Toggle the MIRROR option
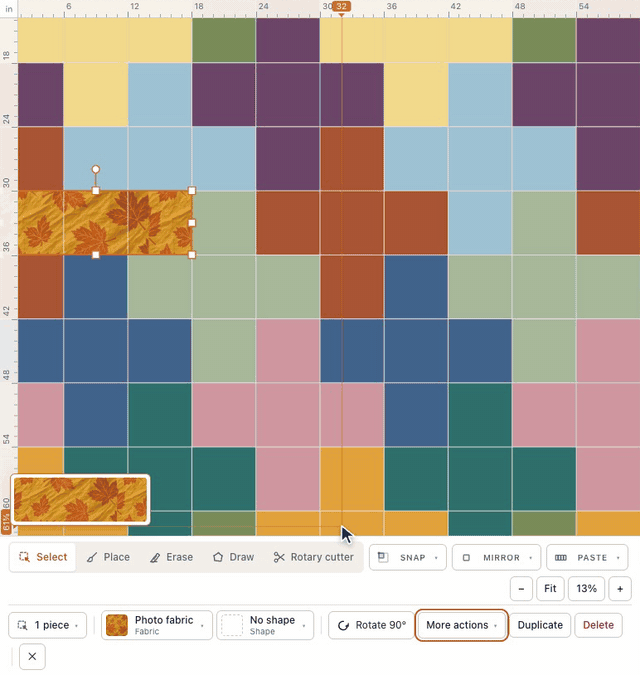The image size is (640, 675). point(497,557)
